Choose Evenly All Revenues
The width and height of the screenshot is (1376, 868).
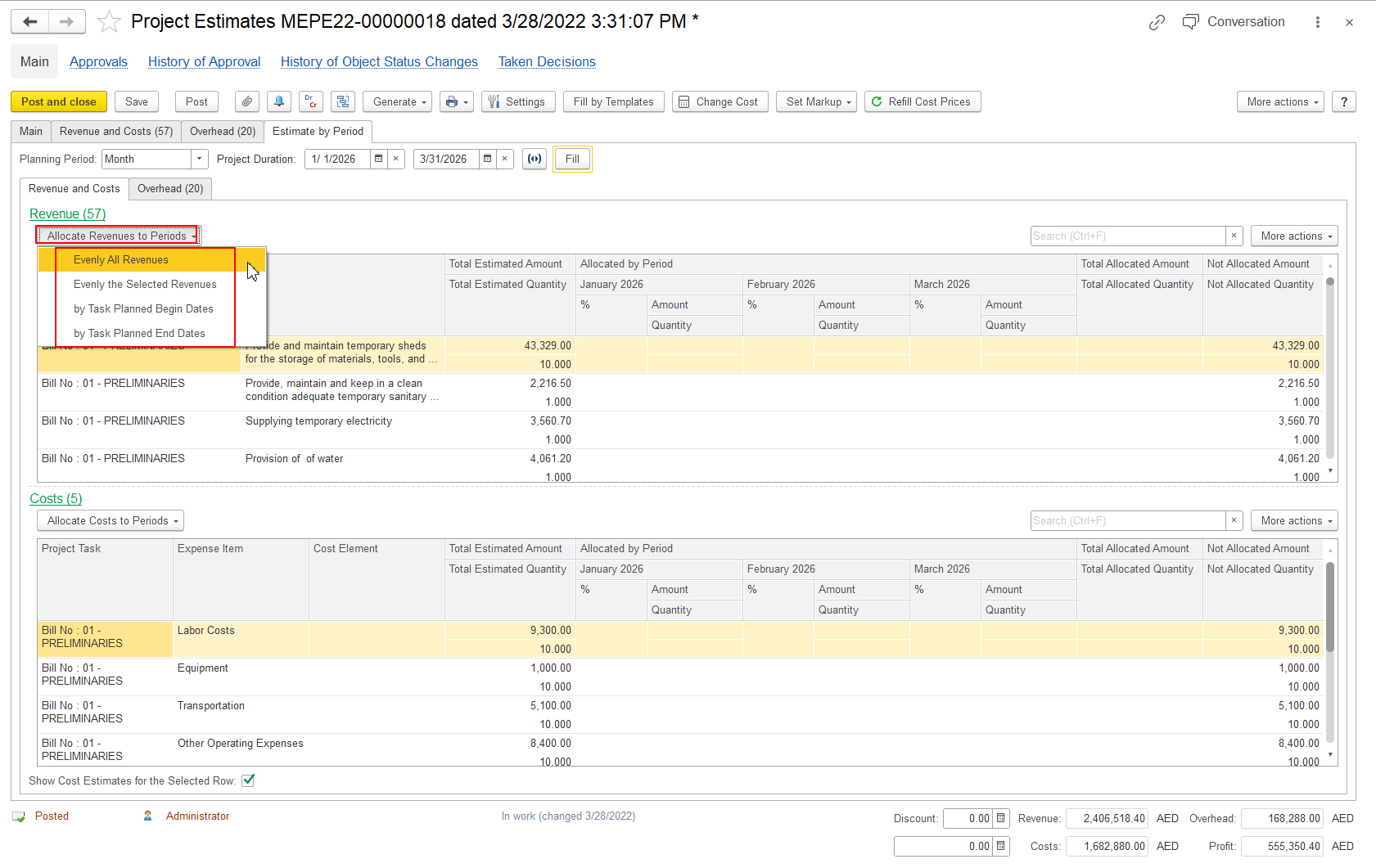coord(151,259)
